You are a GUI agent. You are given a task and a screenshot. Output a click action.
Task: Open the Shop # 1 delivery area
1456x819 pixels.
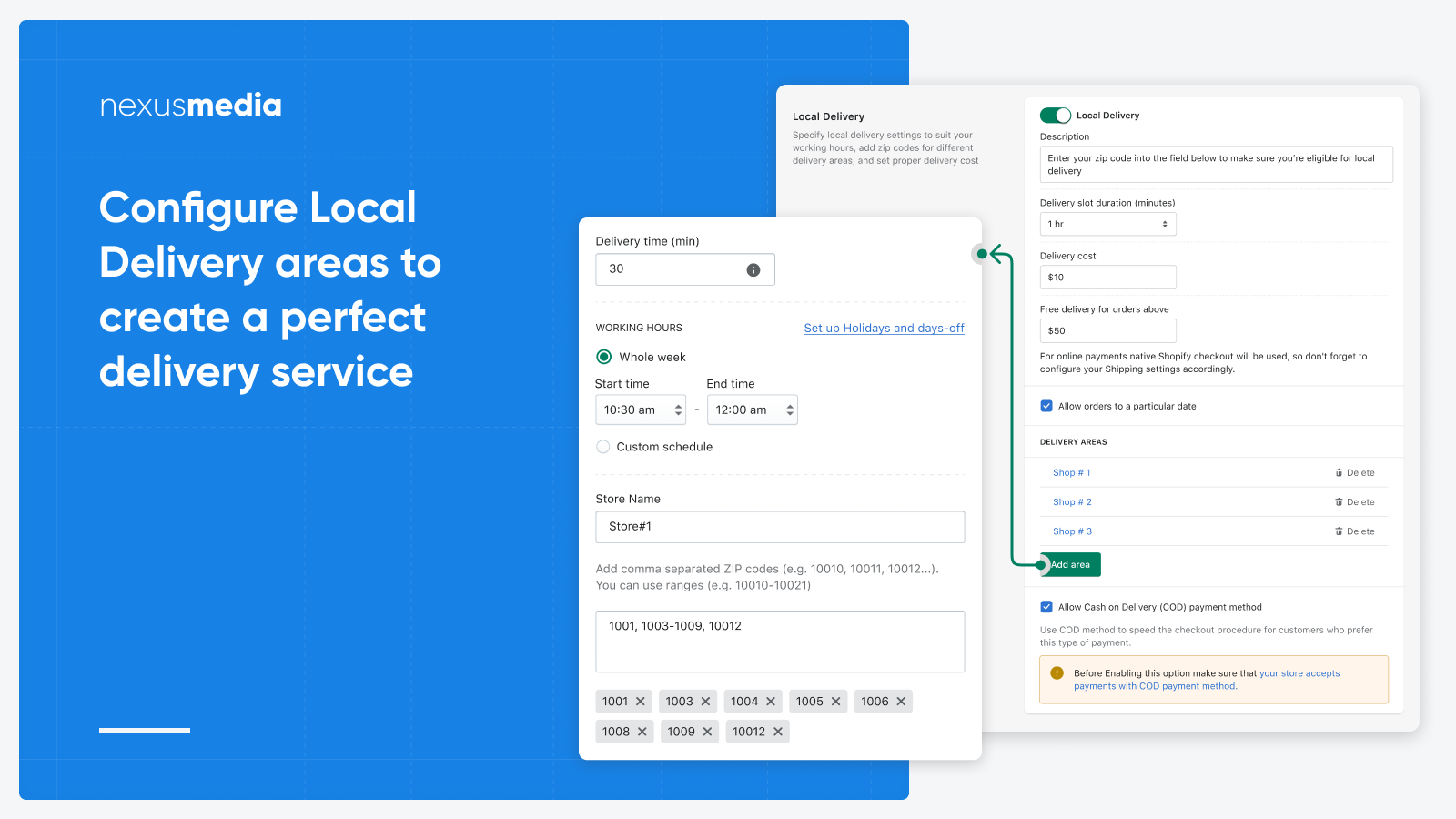pos(1072,473)
